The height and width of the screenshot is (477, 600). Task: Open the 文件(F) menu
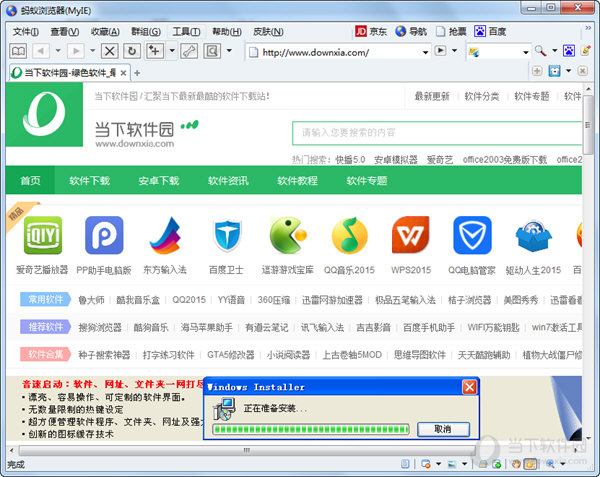click(x=26, y=32)
